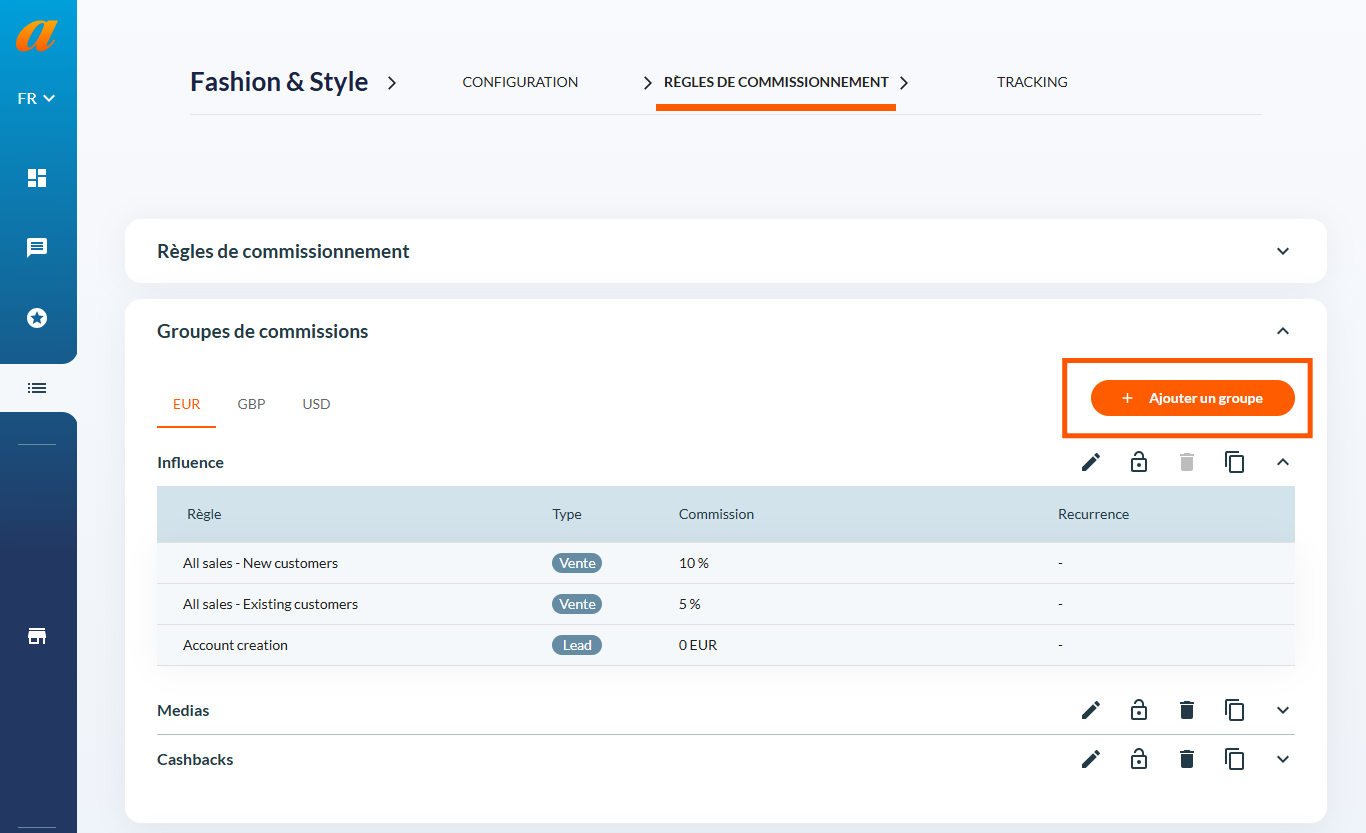Viewport: 1366px width, 833px height.
Task: Edit the Medias group with the pencil icon
Action: (x=1091, y=710)
